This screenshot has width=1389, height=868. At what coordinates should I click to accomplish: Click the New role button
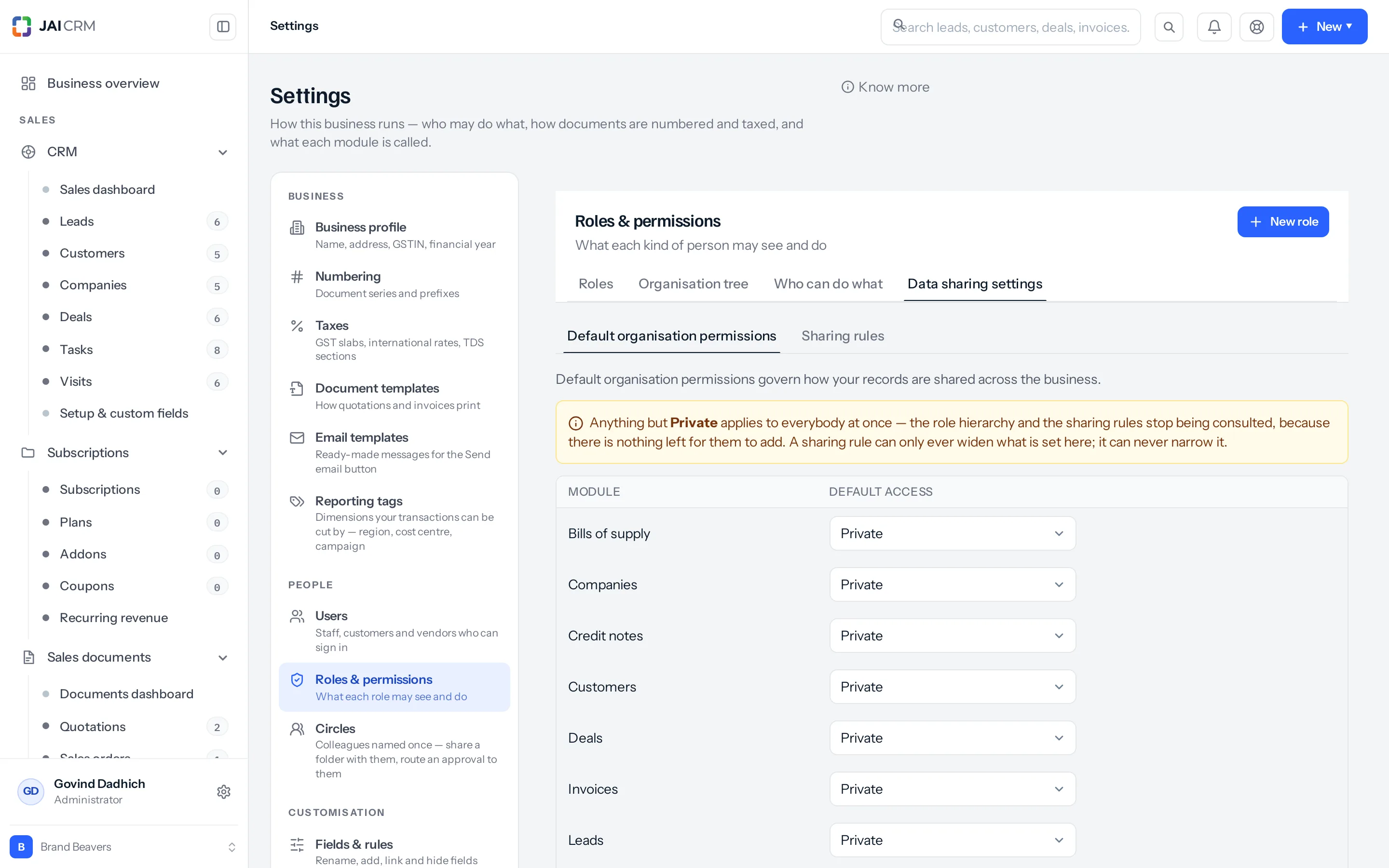click(1282, 222)
